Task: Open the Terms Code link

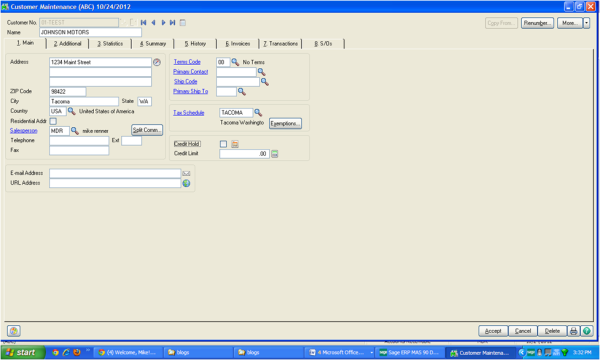Action: point(187,62)
